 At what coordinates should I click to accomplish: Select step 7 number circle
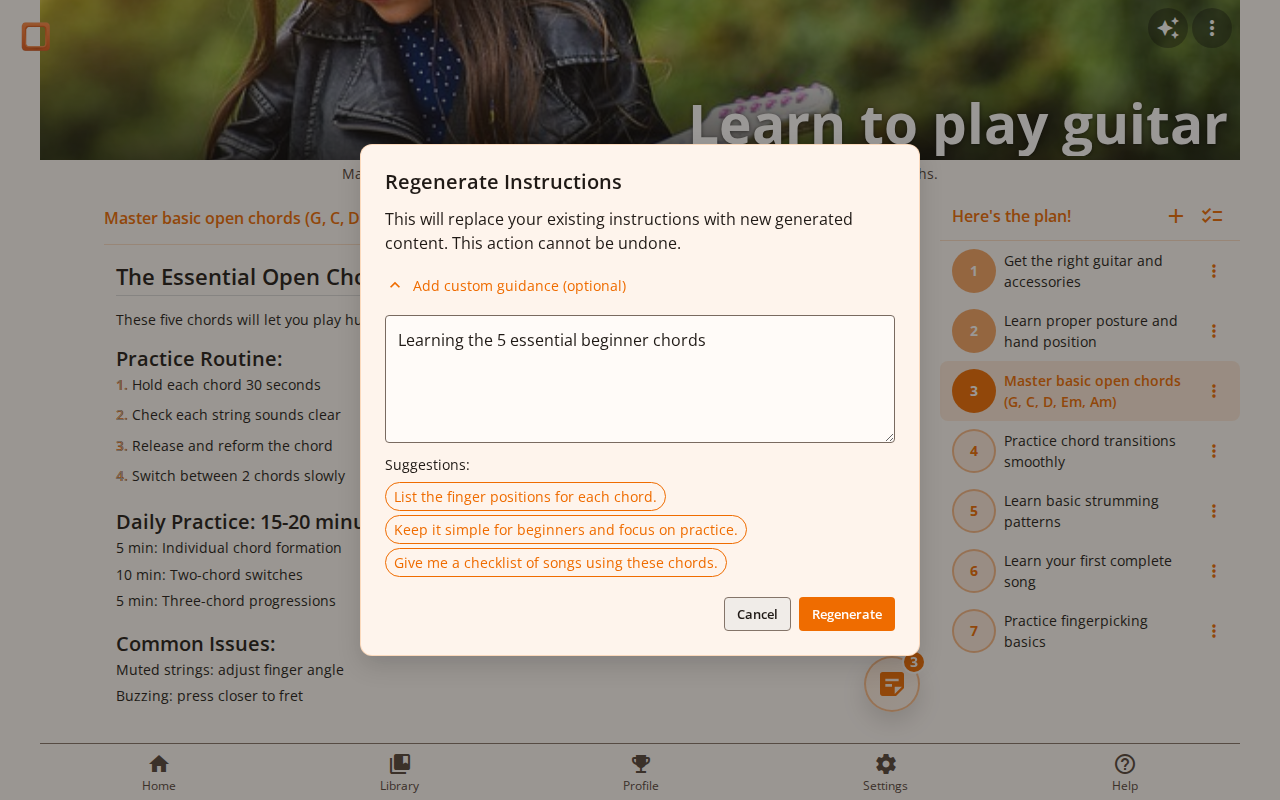974,631
